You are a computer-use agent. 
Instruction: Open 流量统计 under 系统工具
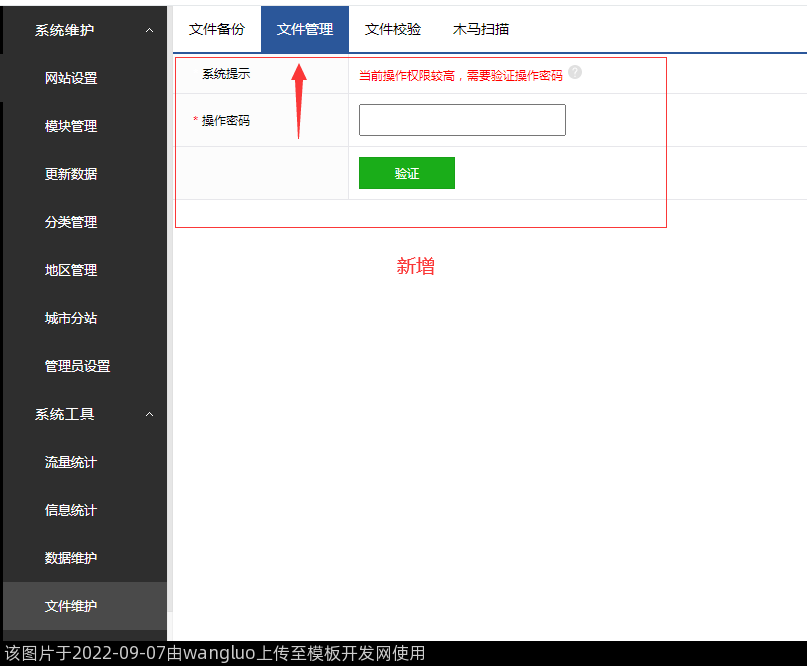point(71,462)
